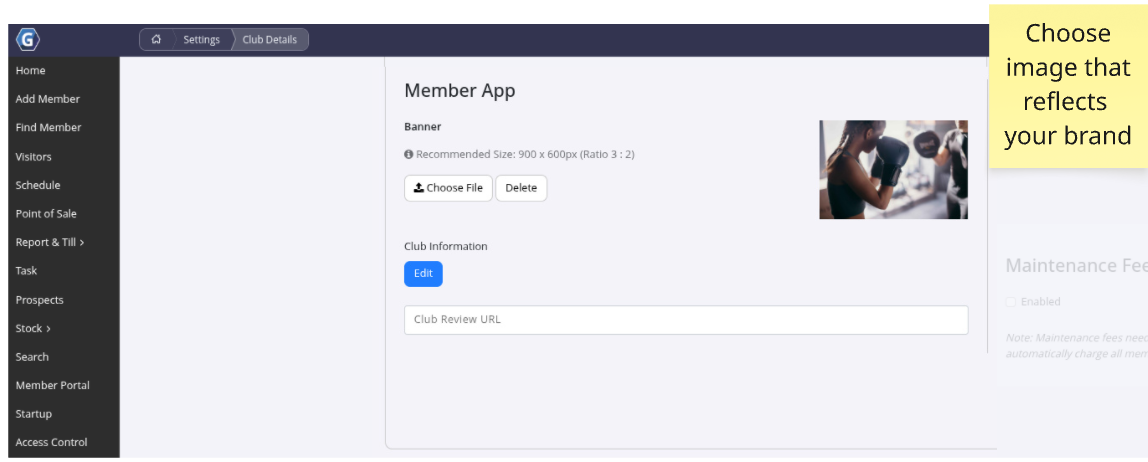Screen dimensions: 1148x462
Task: Open the Schedule page
Action: 38,185
